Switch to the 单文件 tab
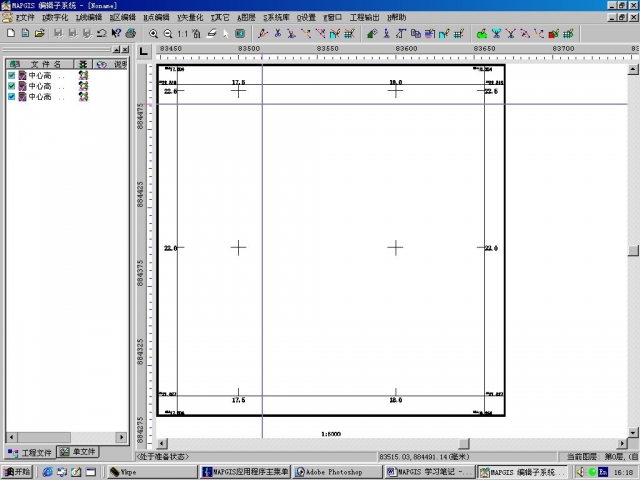This screenshot has height=480, width=640. click(77, 452)
